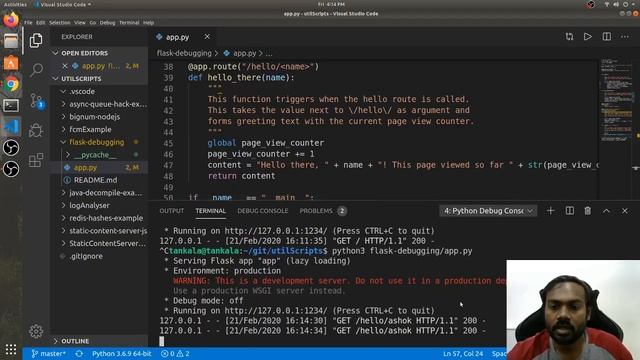
Task: Launch Firefox from the Ubuntu dock
Action: pyautogui.click(x=11, y=20)
